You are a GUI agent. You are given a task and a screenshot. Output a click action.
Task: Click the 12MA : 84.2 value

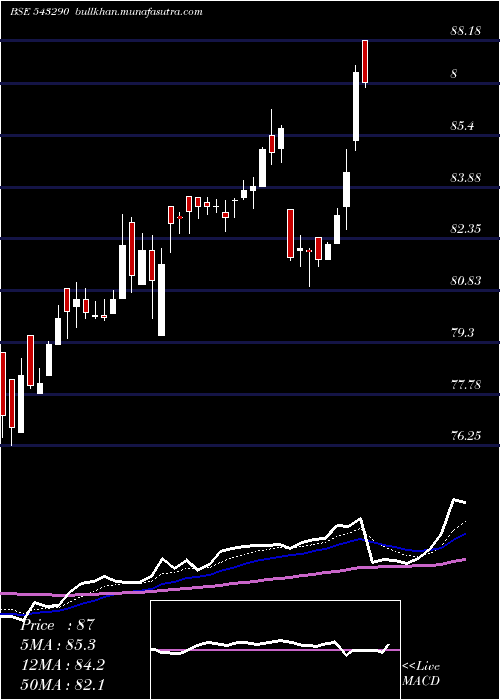[63, 665]
